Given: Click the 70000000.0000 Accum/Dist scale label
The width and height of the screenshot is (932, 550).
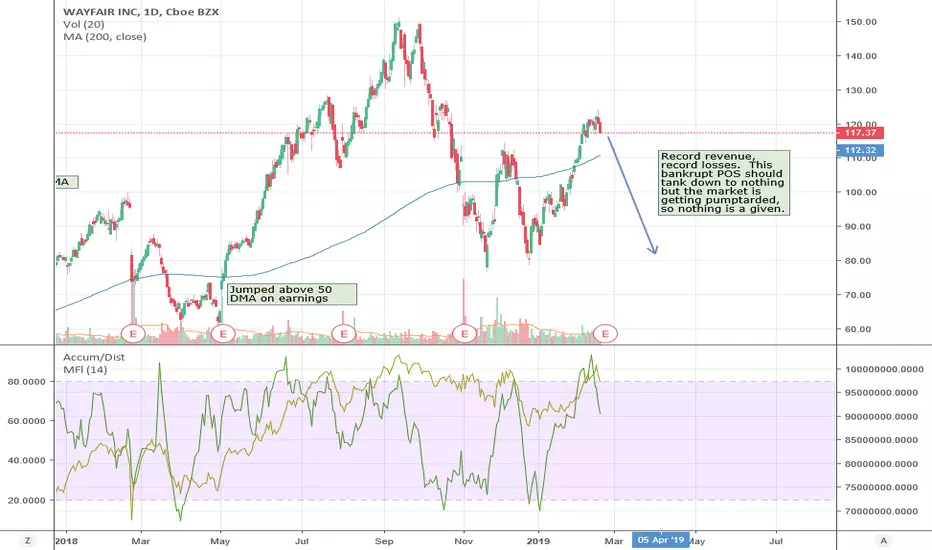Looking at the screenshot, I should coord(881,511).
